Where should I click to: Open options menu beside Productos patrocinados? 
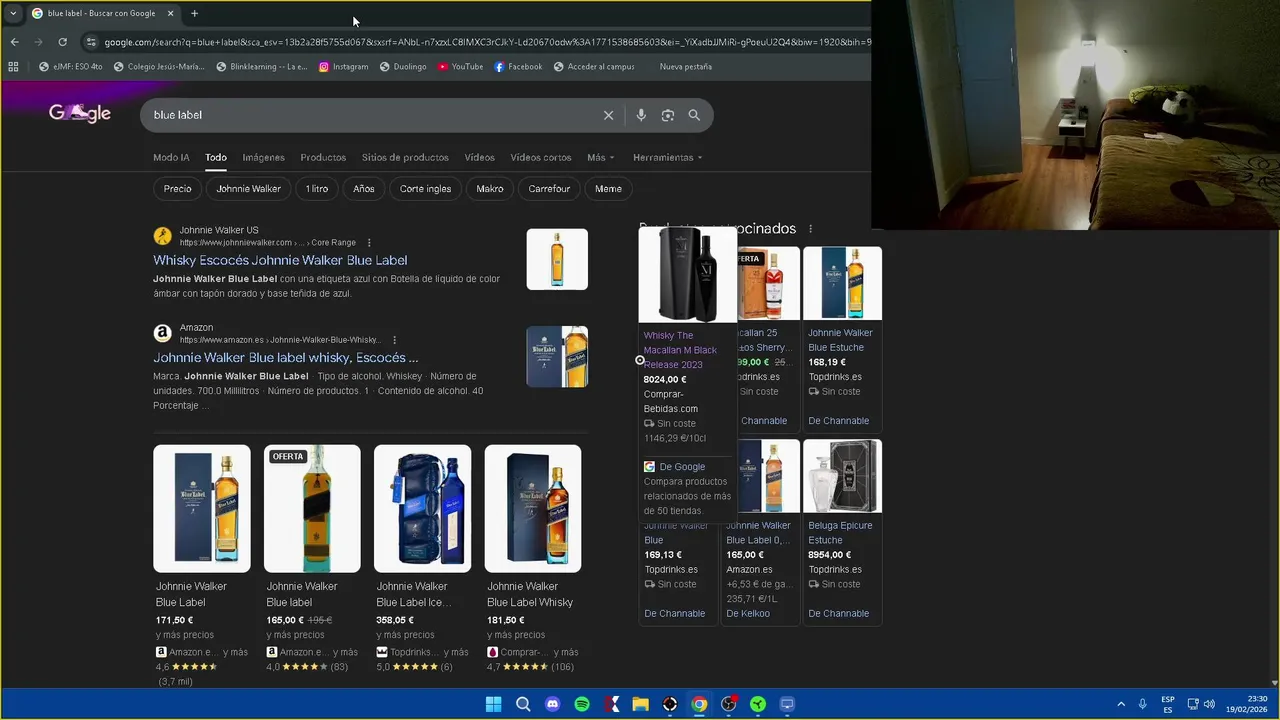(810, 229)
